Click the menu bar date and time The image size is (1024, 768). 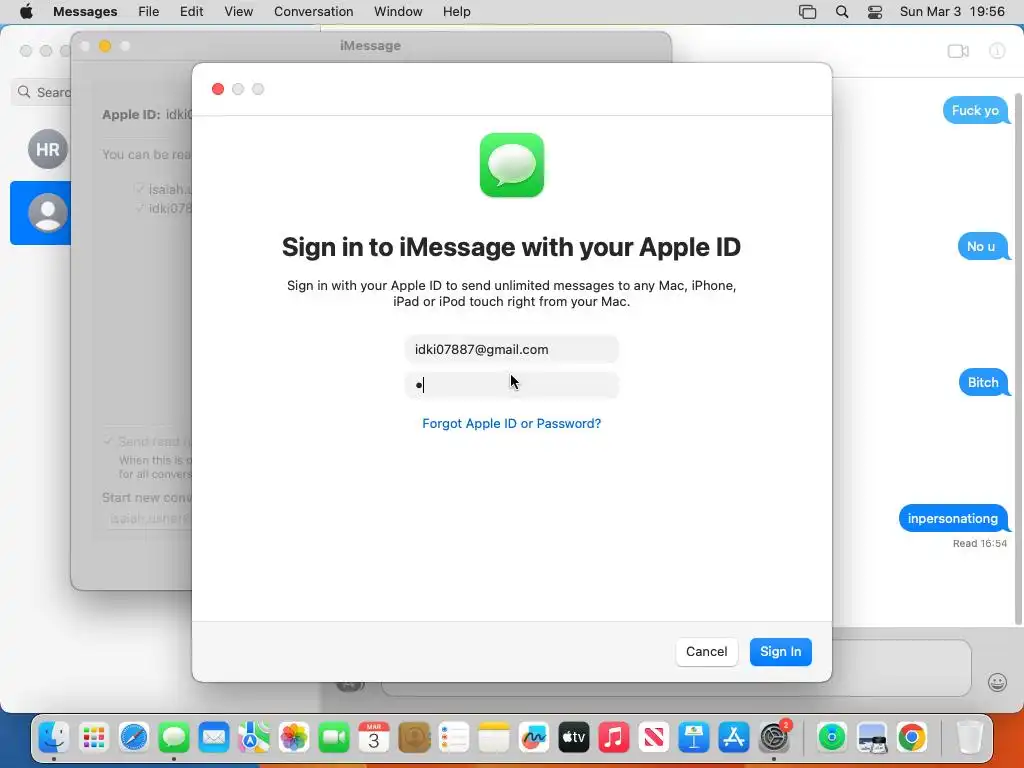tap(952, 12)
